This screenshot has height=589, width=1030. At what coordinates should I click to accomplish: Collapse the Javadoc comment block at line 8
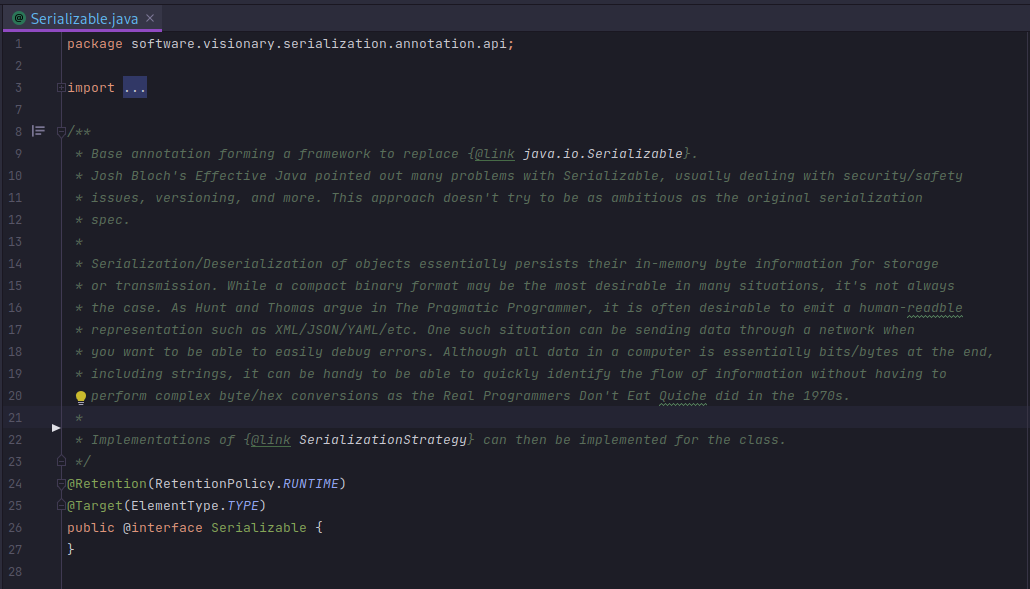[x=61, y=132]
